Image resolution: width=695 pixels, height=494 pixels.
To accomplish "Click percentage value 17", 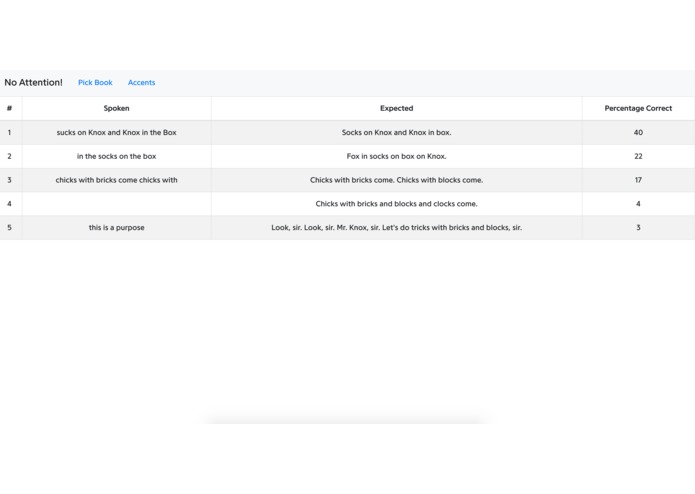I will (638, 180).
